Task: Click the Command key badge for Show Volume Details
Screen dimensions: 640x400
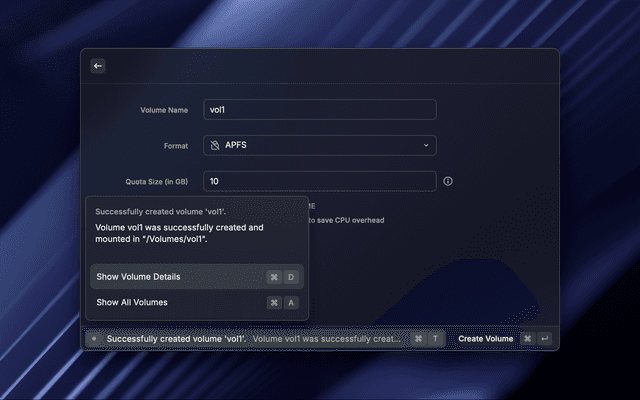Action: tap(274, 277)
